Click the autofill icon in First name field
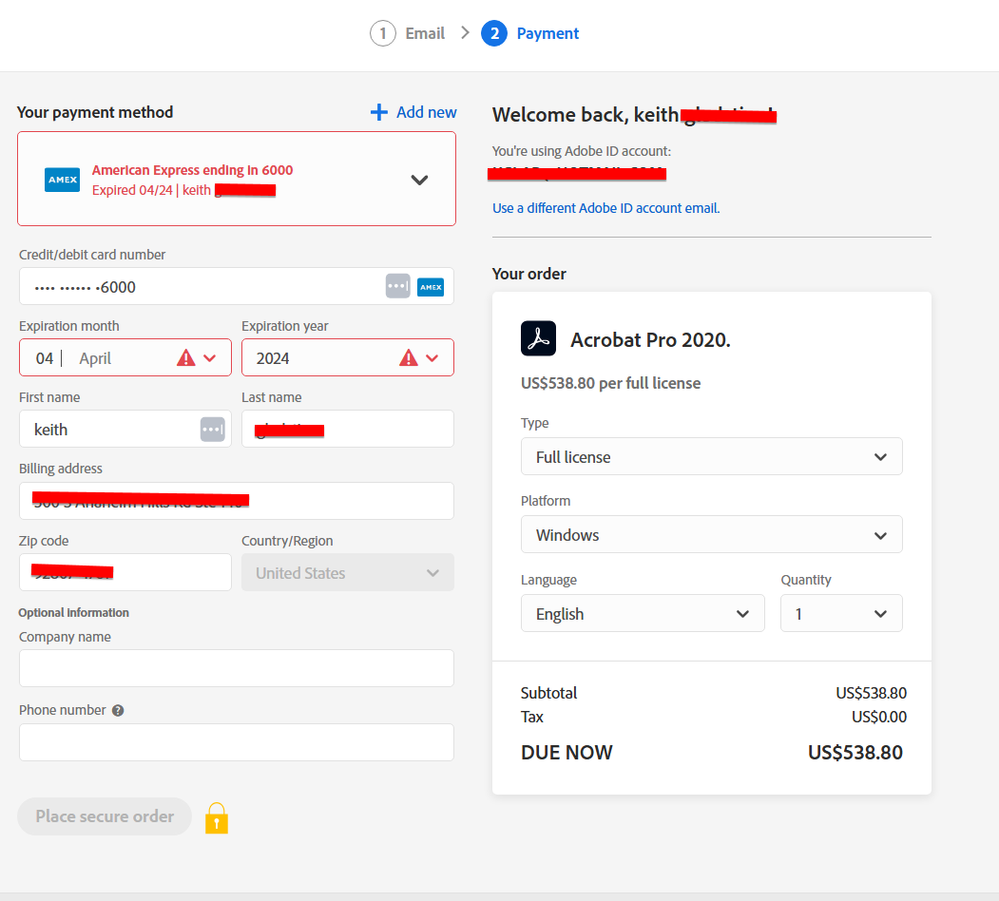999x901 pixels. point(212,429)
